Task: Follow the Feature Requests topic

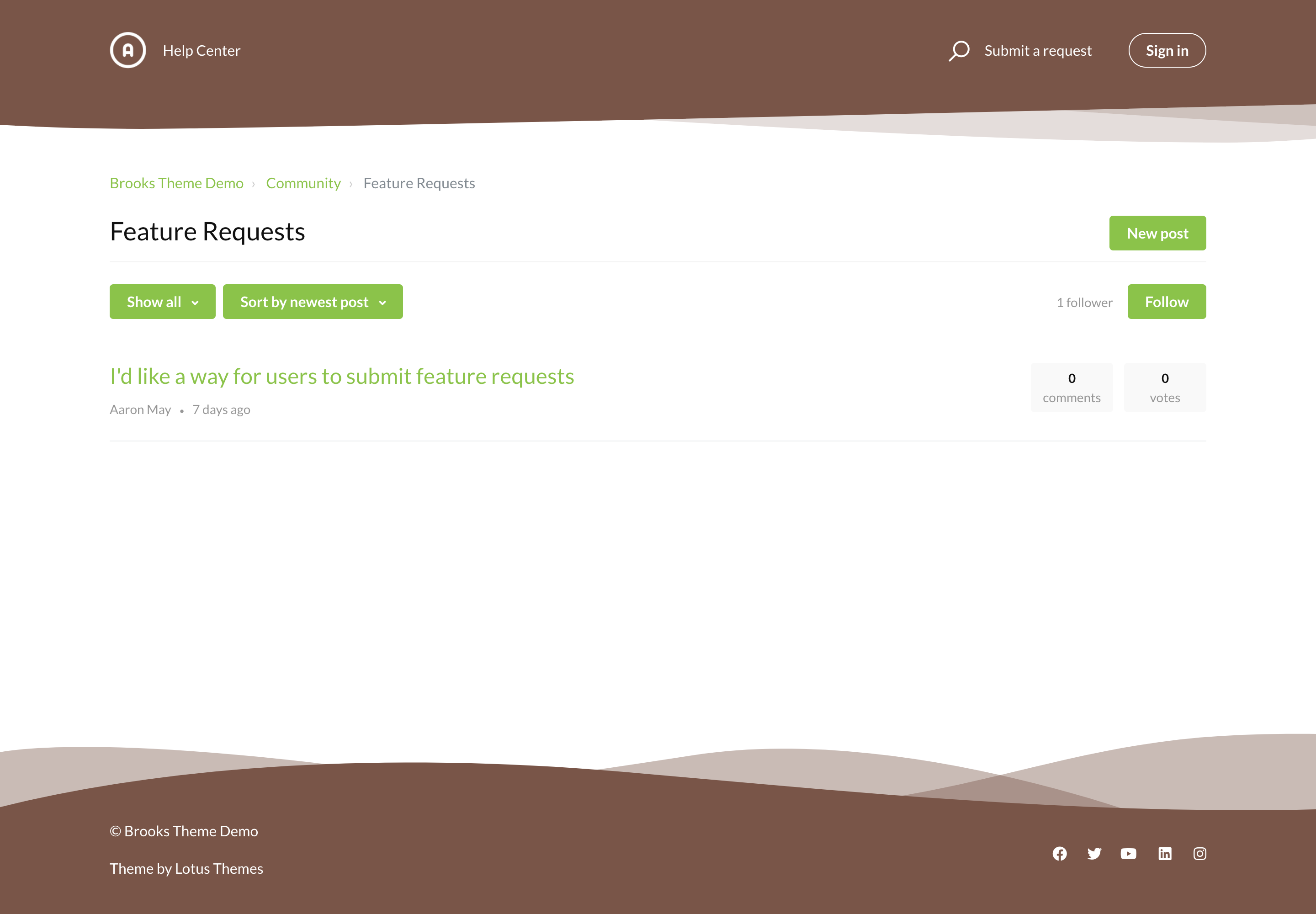Action: pos(1167,302)
